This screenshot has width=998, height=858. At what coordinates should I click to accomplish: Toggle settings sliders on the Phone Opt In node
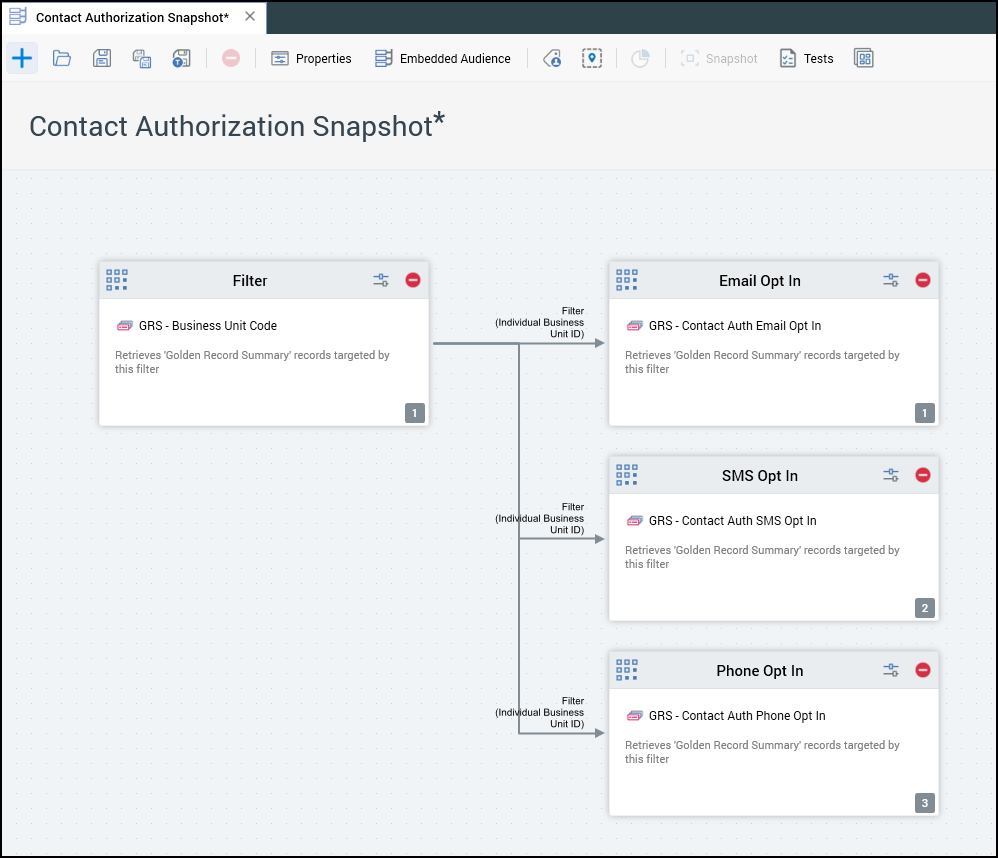click(x=890, y=670)
